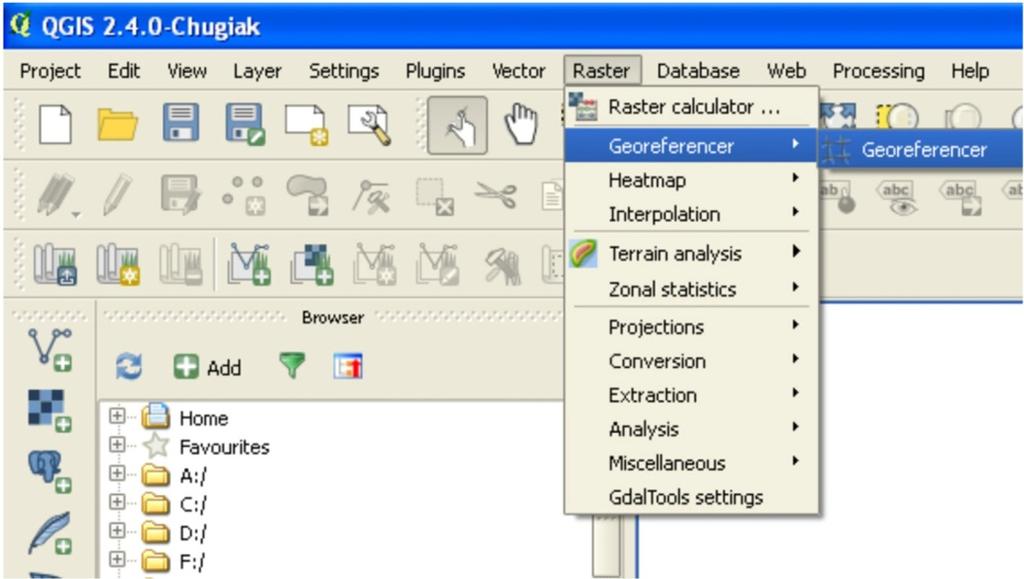
Task: Click the Add button in Browser
Action: point(208,368)
